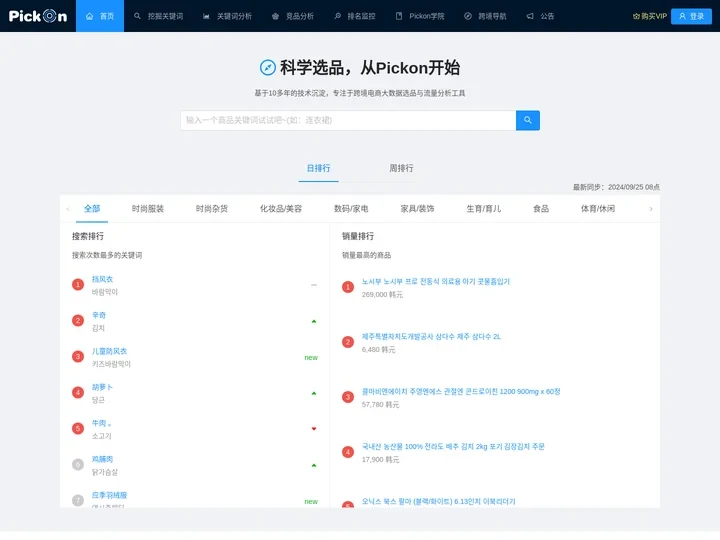Select the 家具/装饰 category tab

pyautogui.click(x=417, y=209)
